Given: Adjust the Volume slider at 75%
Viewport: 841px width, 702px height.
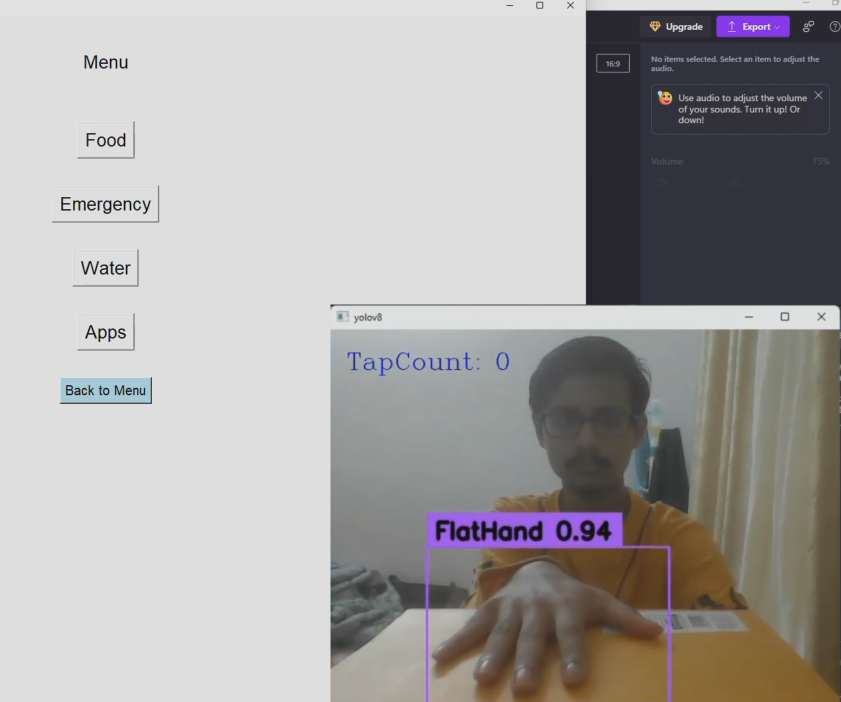Looking at the screenshot, I should (735, 184).
